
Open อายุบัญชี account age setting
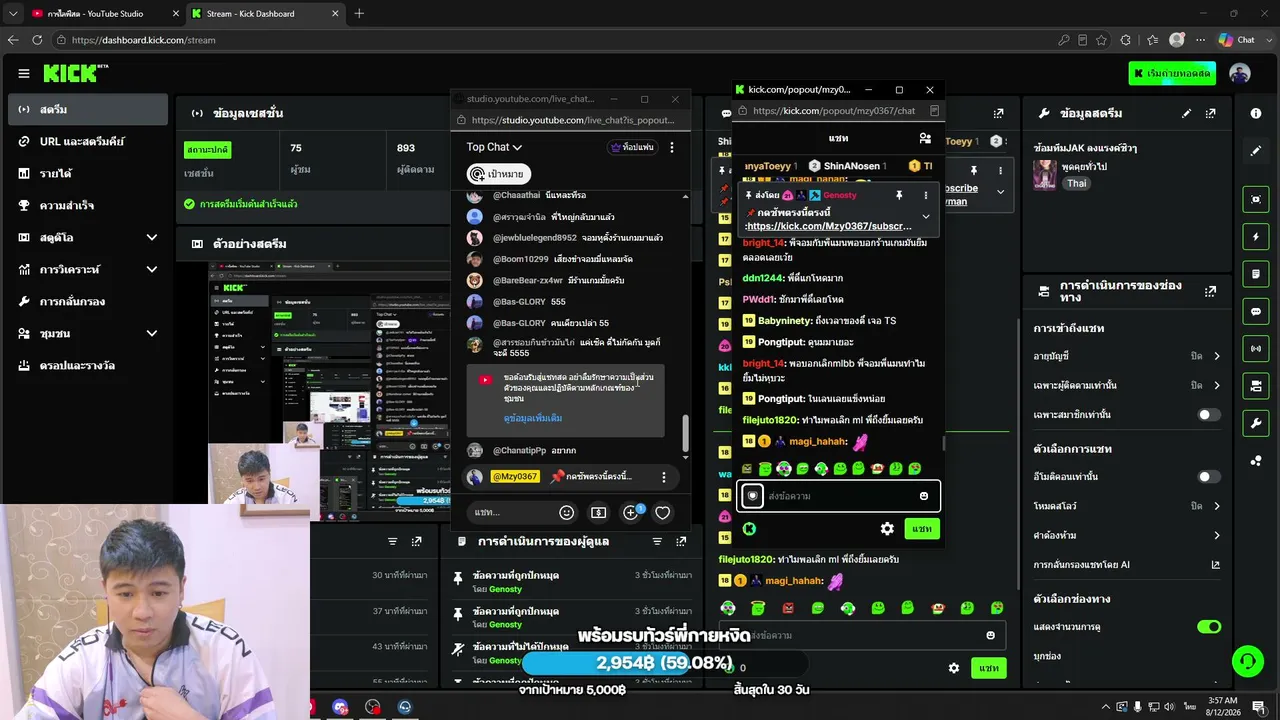1127,356
